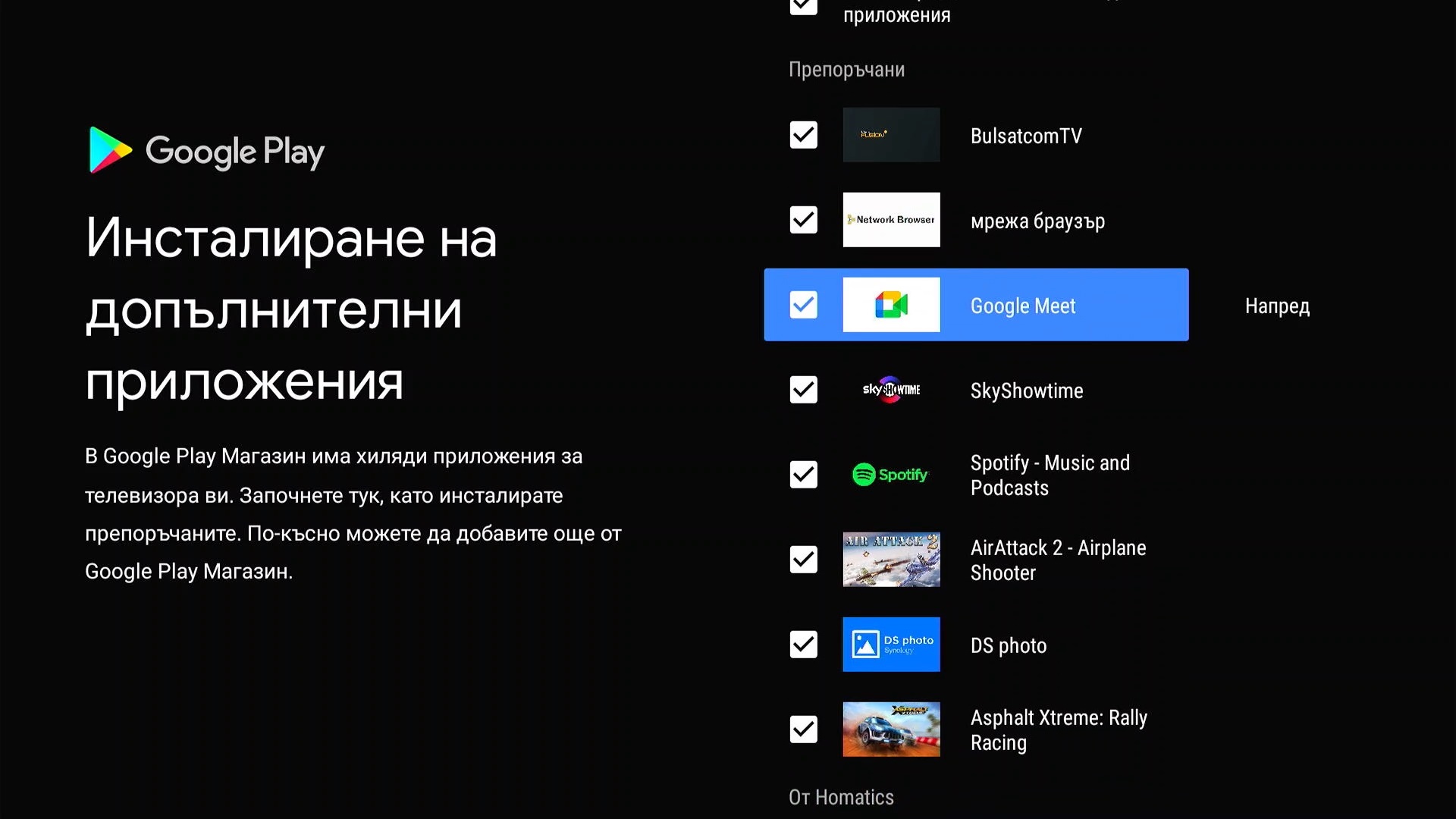This screenshot has width=1456, height=819.
Task: Toggle the Google Meet checkbox
Action: (x=804, y=305)
